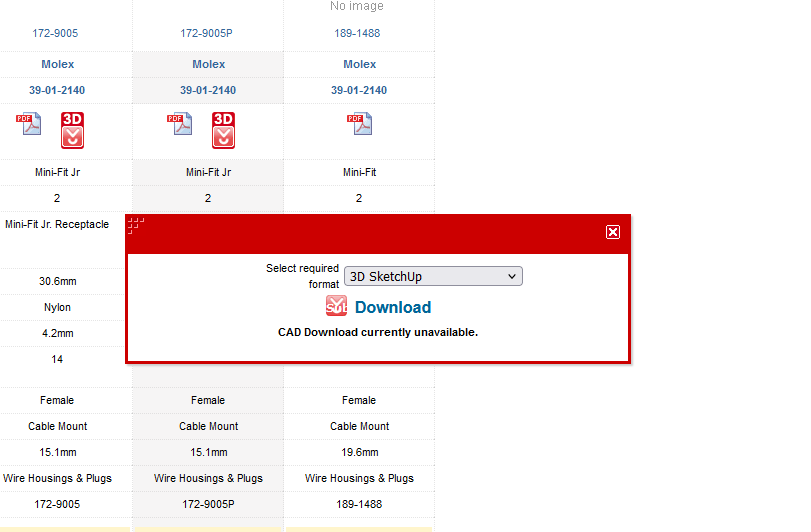Open stock number link 172-9005P at top
This screenshot has height=532, width=811.
tap(206, 33)
